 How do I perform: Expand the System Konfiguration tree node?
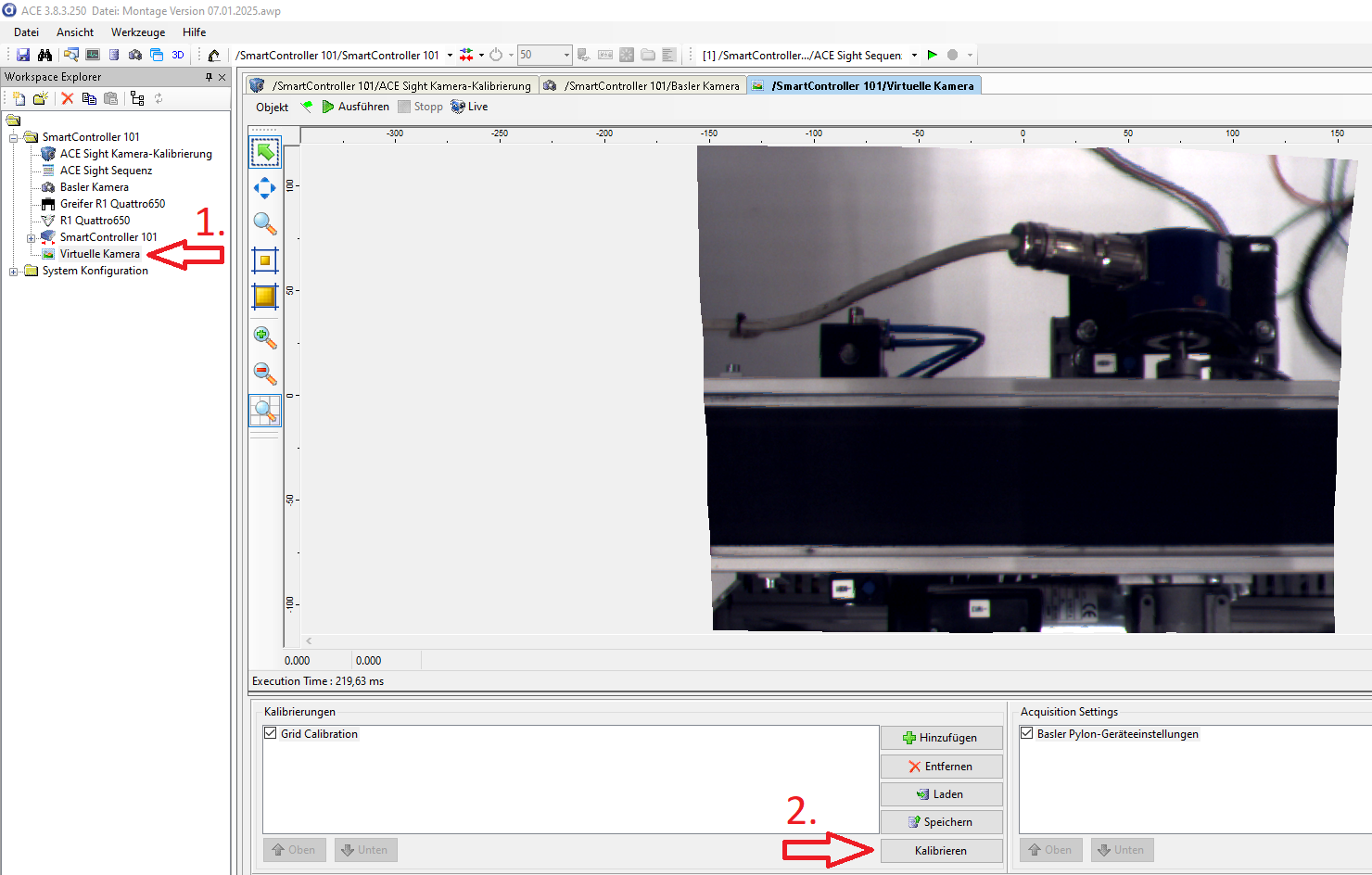pos(14,272)
